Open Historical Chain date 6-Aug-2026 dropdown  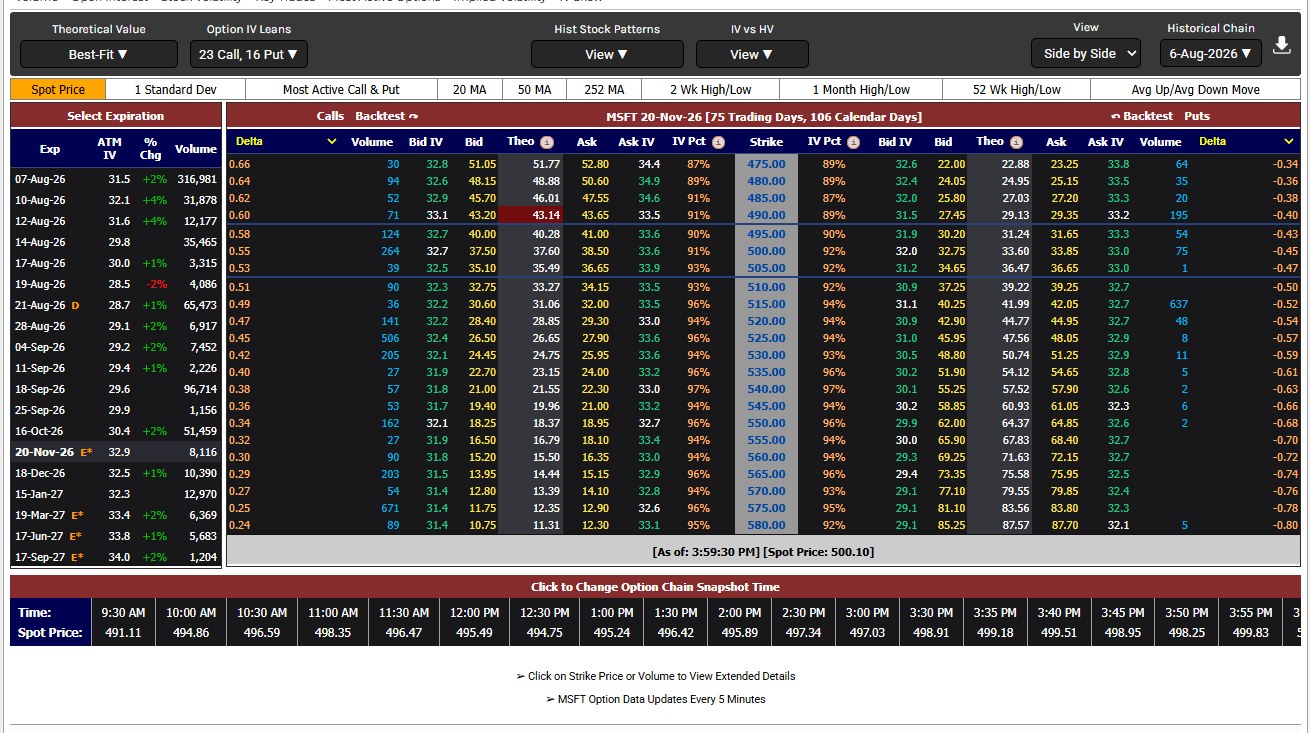tap(1211, 53)
